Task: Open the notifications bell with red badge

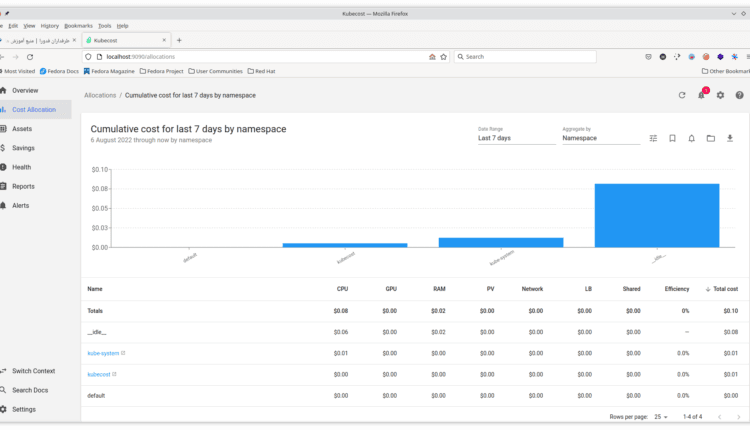Action: click(701, 95)
